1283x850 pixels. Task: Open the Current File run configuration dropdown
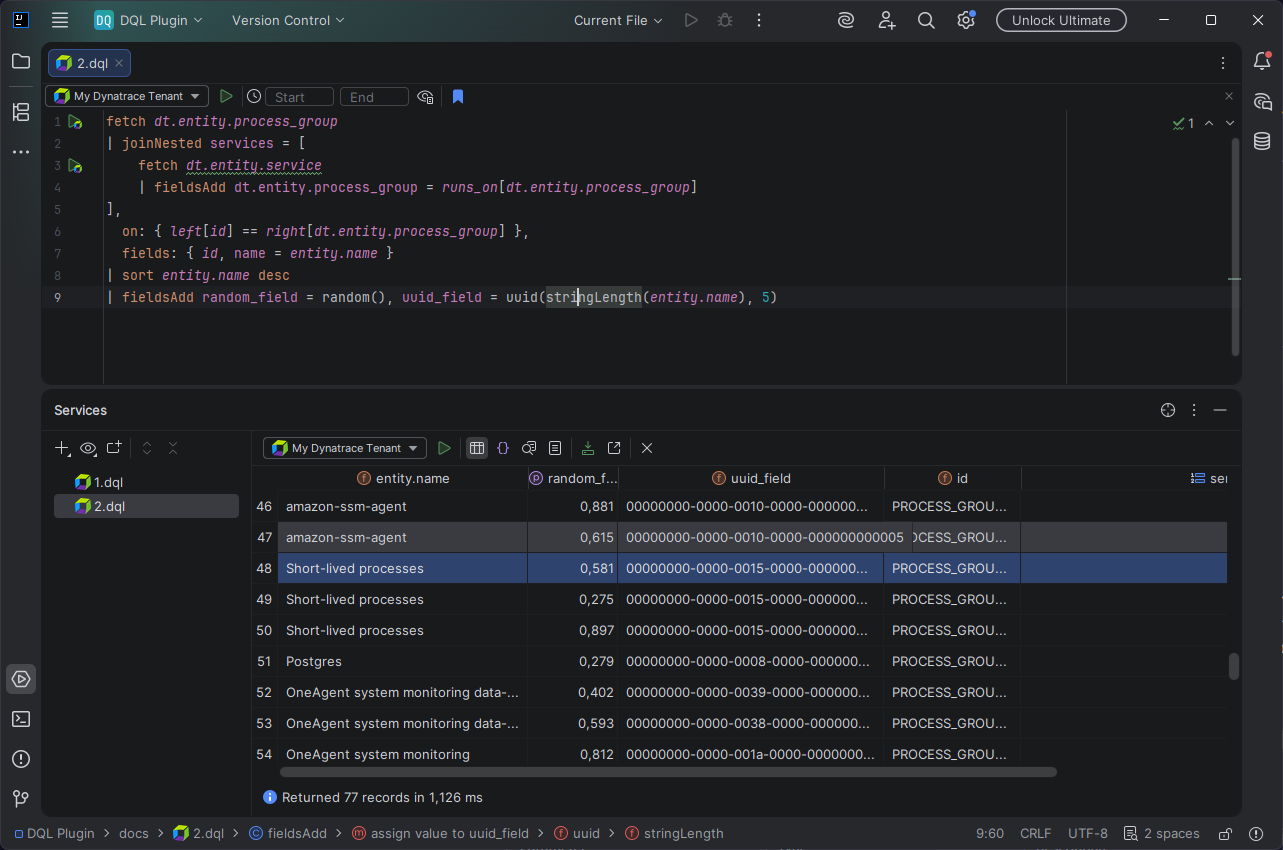[617, 19]
